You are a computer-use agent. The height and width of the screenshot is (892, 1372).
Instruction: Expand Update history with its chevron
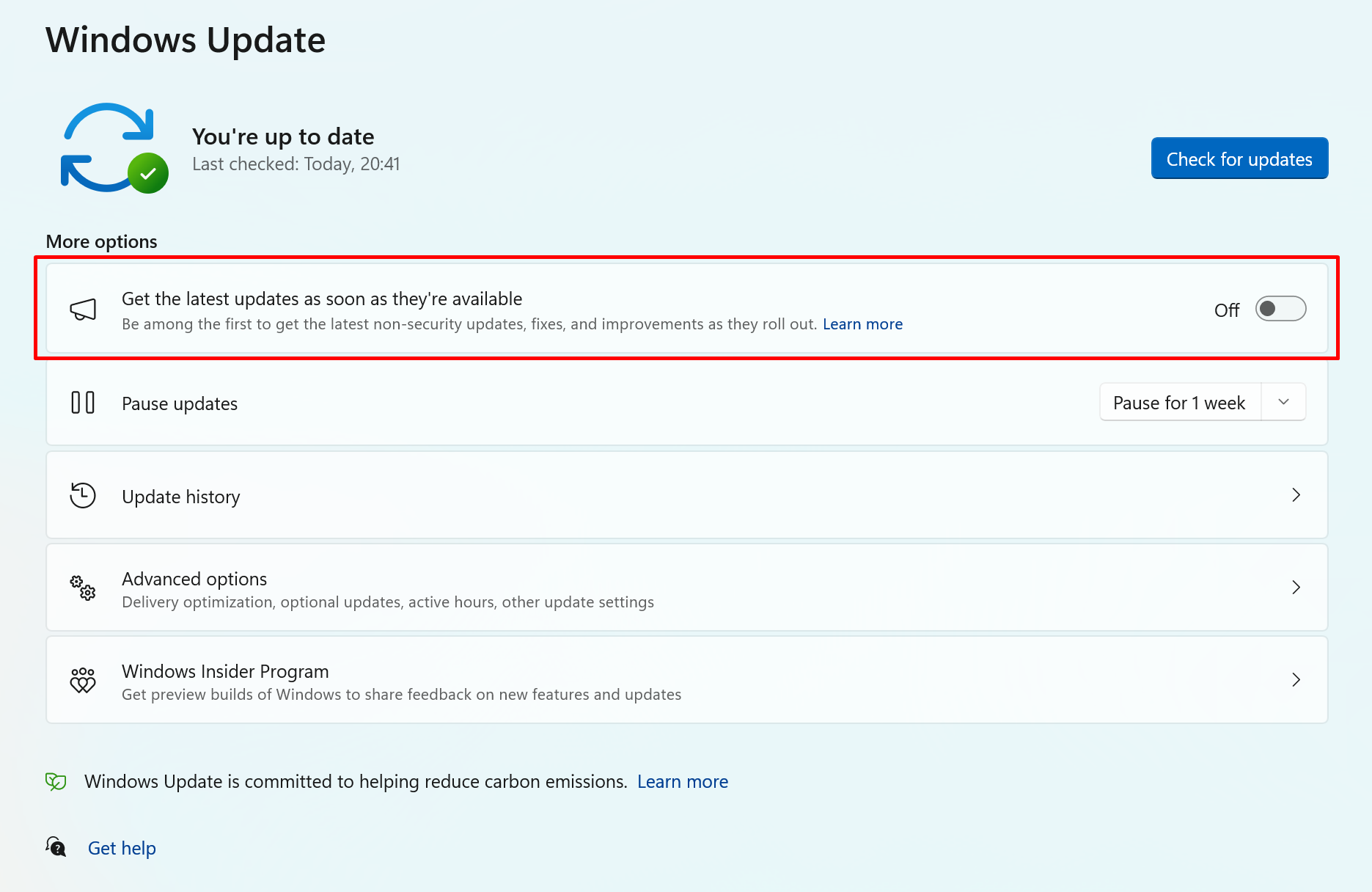pyautogui.click(x=1296, y=495)
